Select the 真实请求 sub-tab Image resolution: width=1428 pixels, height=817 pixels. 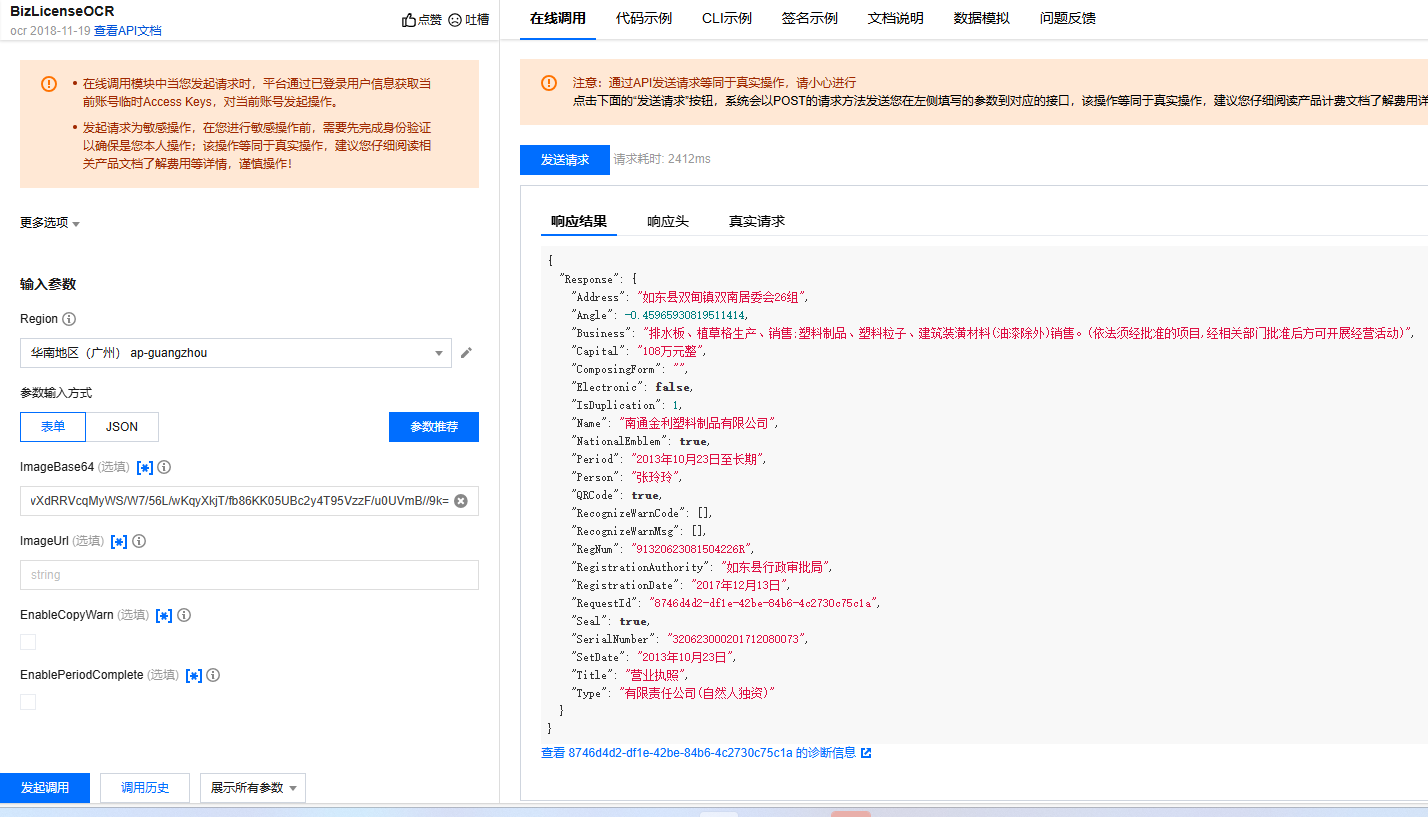pyautogui.click(x=757, y=222)
